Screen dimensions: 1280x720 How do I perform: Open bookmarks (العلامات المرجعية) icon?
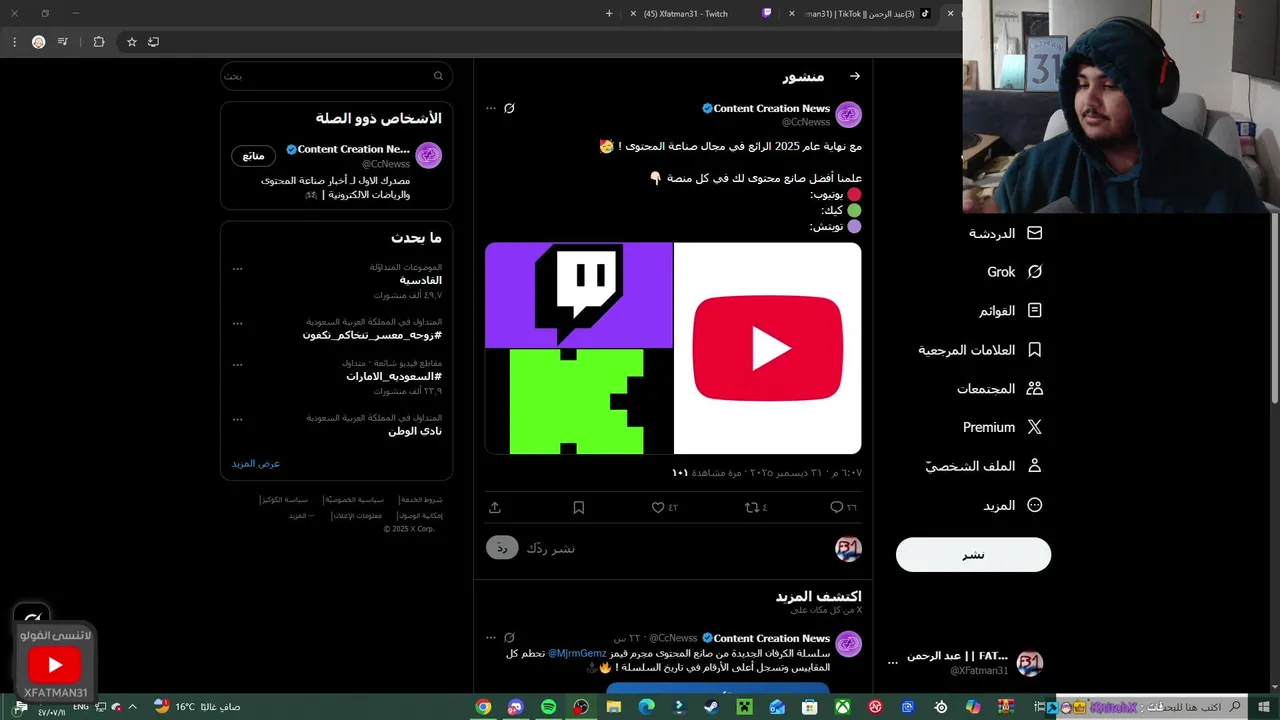[x=1035, y=350]
